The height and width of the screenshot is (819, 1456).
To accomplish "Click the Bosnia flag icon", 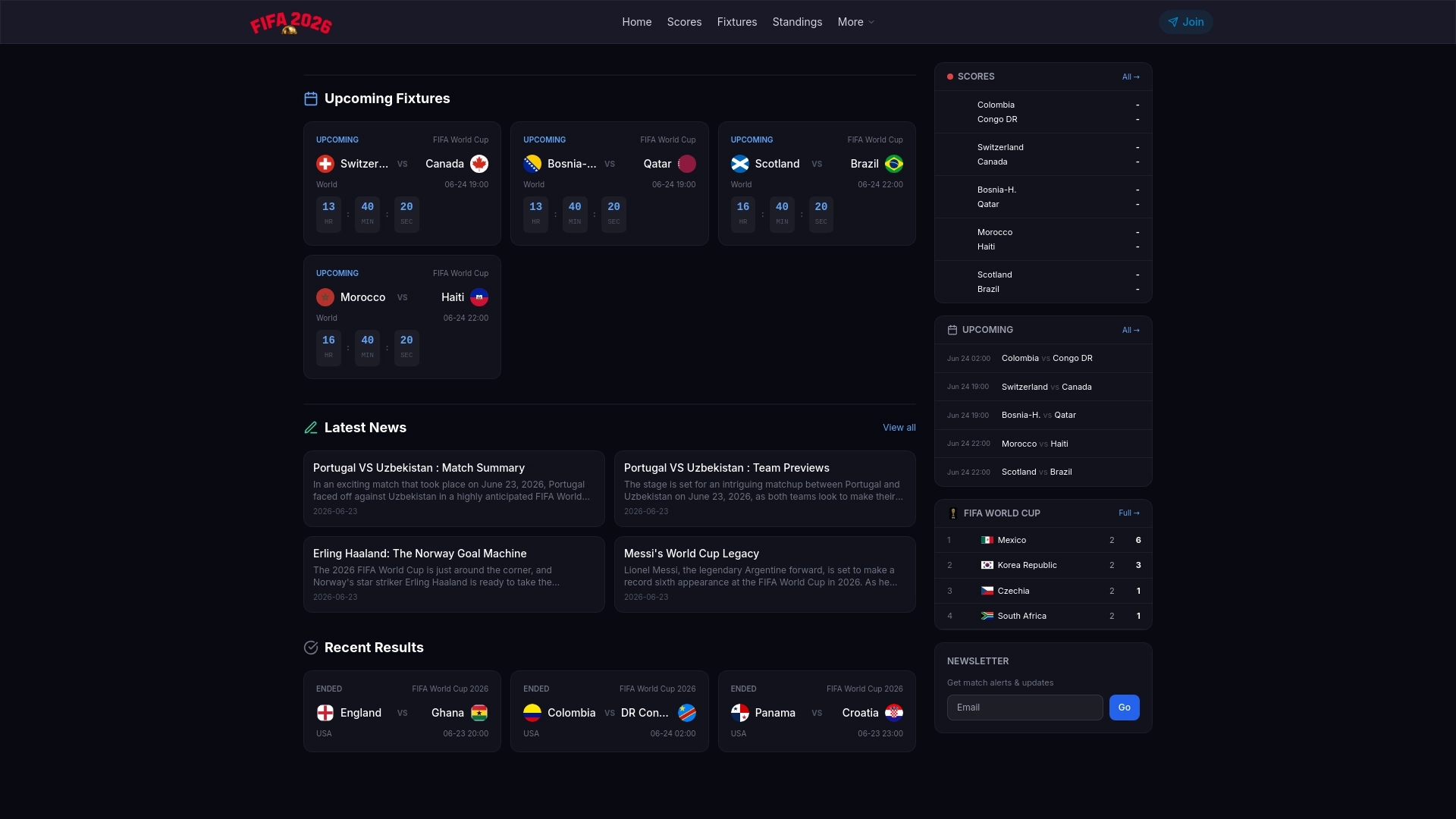I will click(532, 164).
